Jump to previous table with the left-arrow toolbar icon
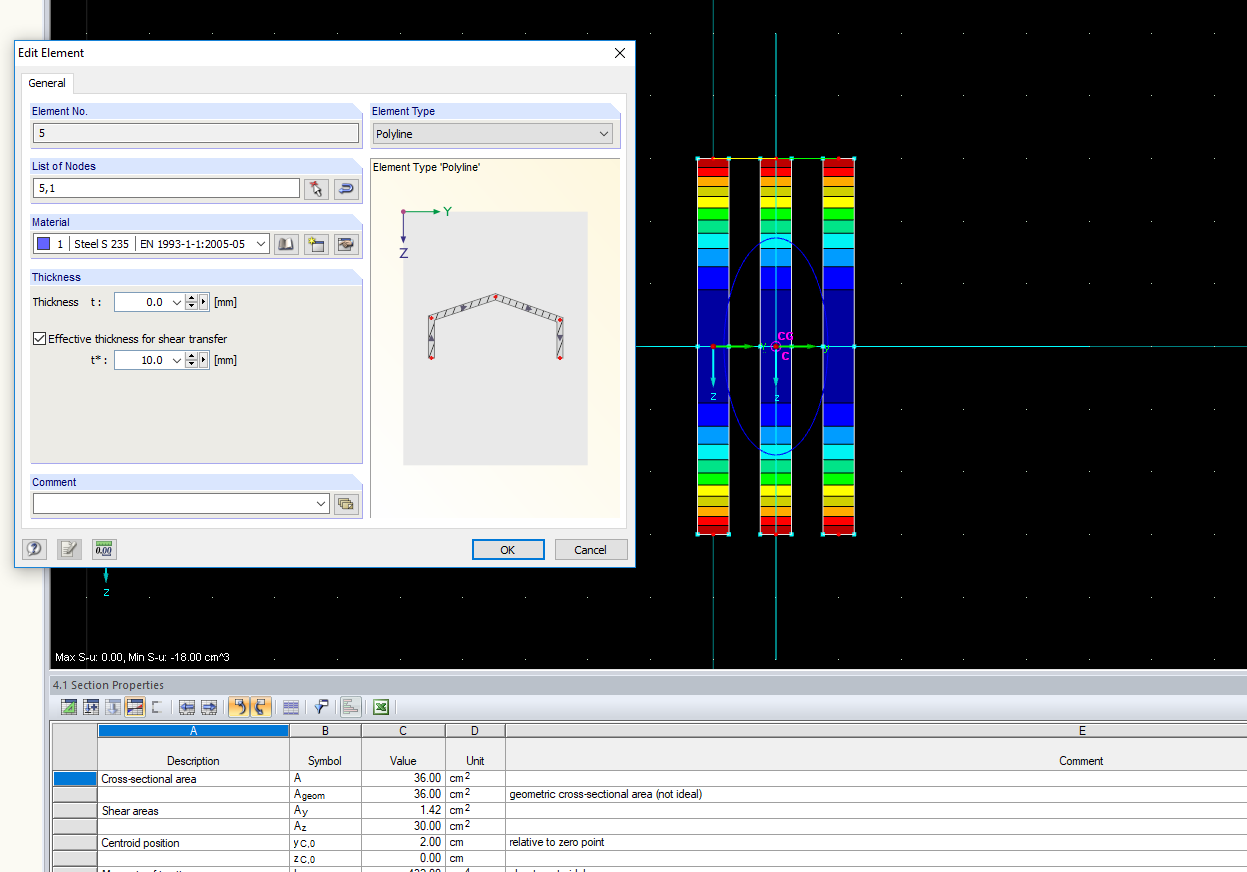 pos(186,706)
